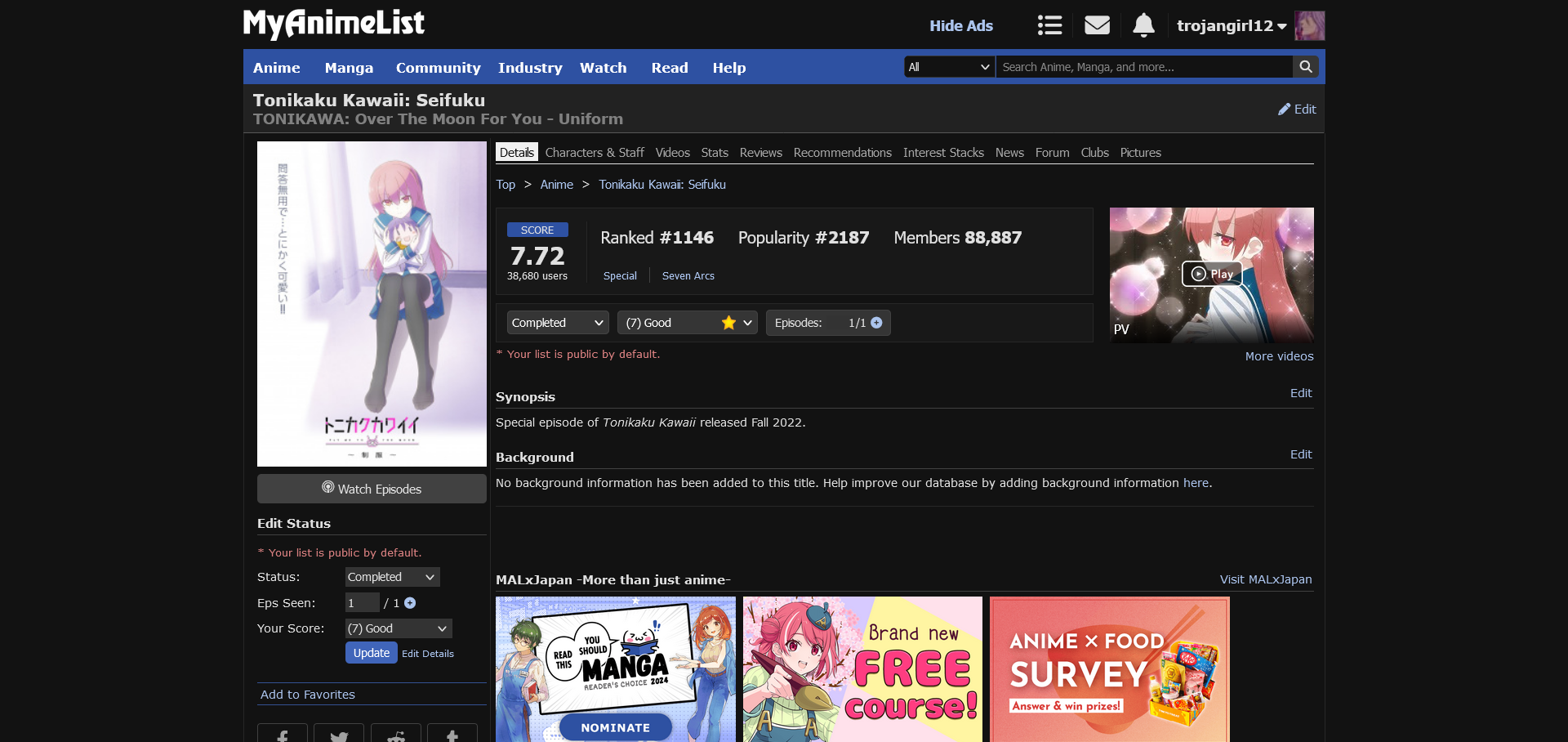Switch to the Recommendations tab

point(843,153)
